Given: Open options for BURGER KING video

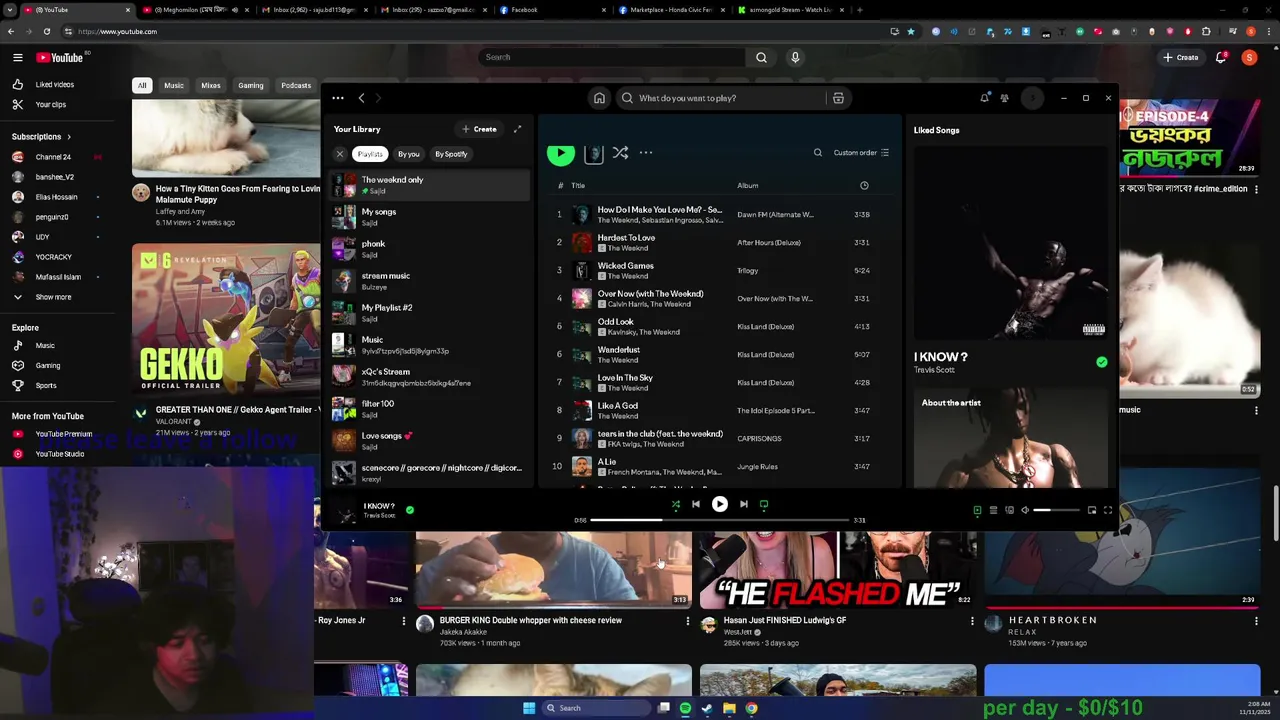Looking at the screenshot, I should click(687, 621).
